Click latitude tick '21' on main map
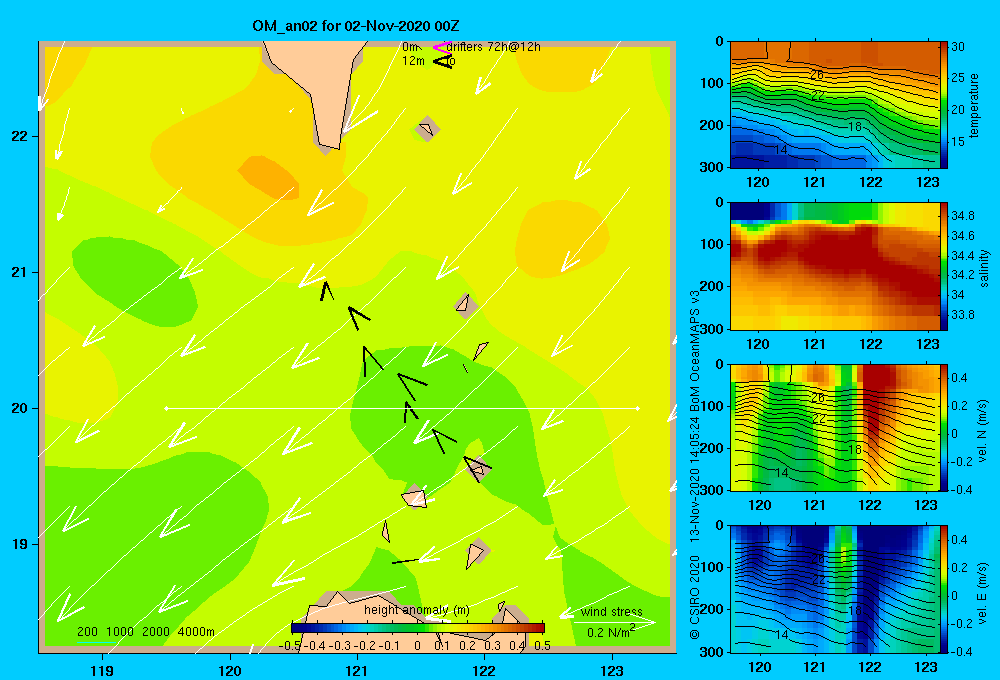Viewport: 1000px width, 680px height. [20, 272]
